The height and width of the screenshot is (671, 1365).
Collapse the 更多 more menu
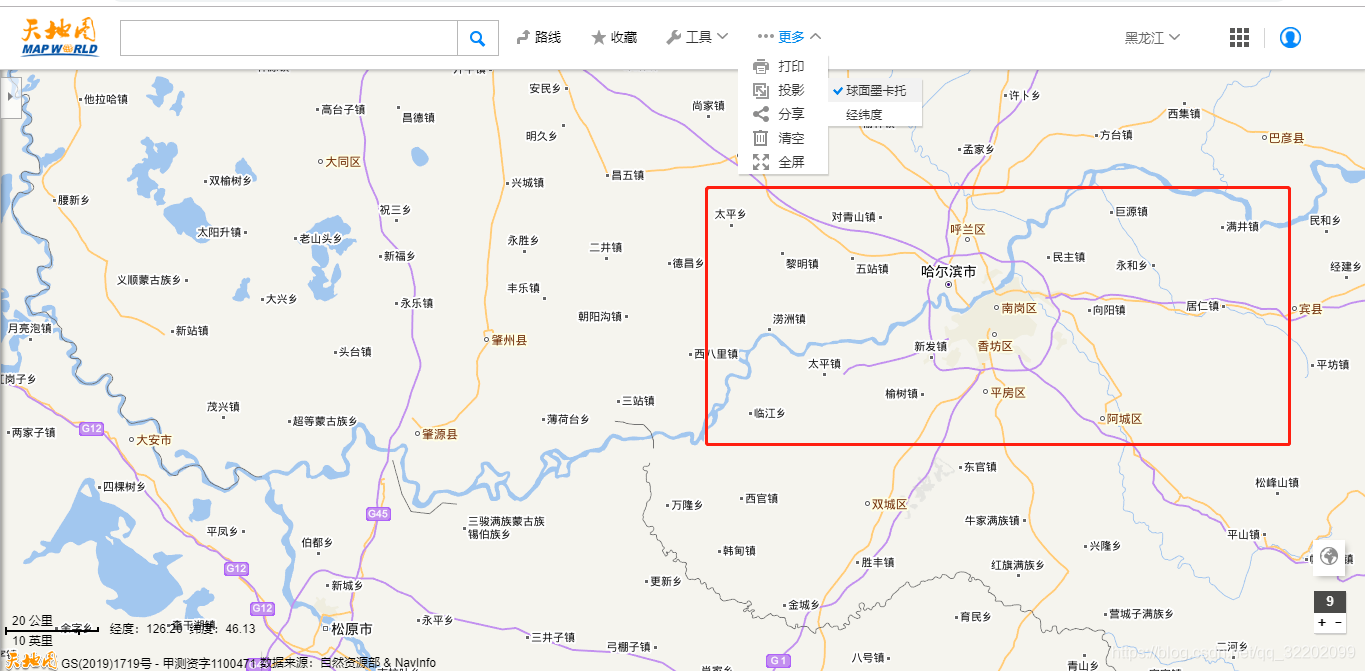(x=790, y=36)
